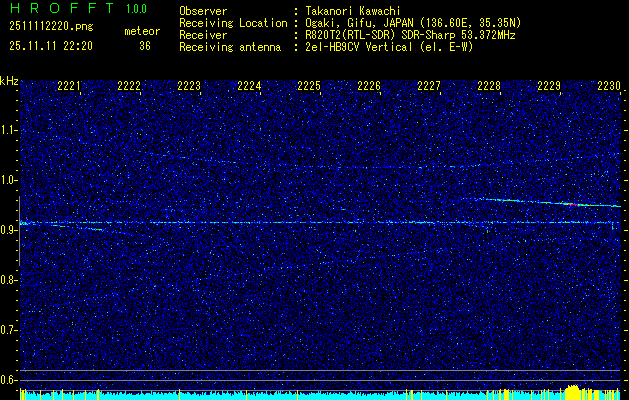Image resolution: width=629 pixels, height=400 pixels.
Task: Select the 2225 time marker
Action: (309, 87)
